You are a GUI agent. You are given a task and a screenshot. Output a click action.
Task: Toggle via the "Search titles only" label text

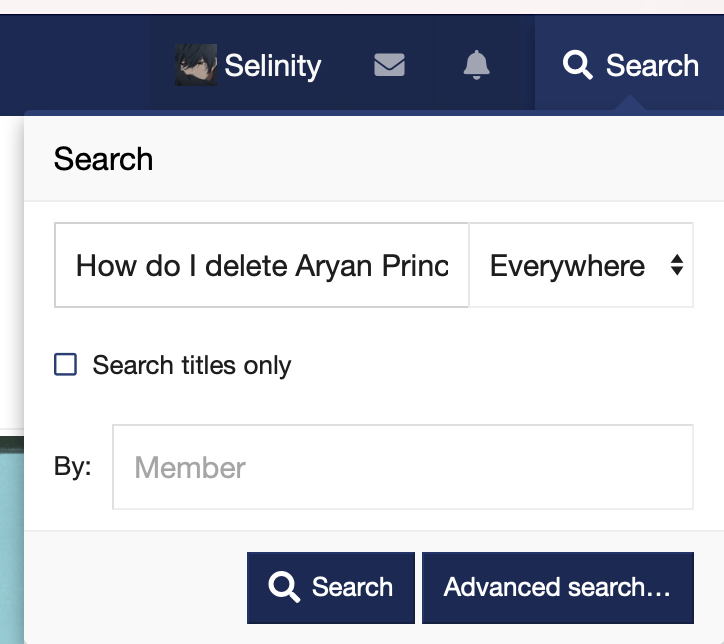click(x=192, y=366)
